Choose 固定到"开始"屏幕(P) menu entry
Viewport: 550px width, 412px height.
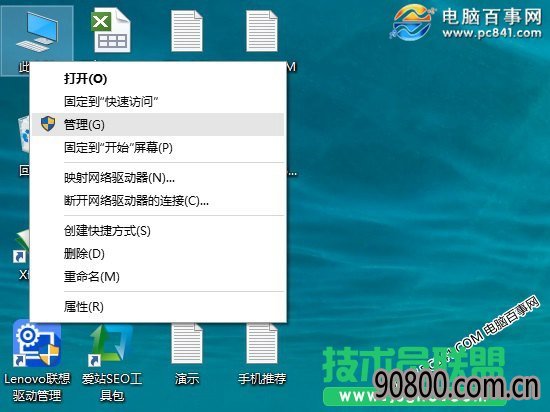pos(158,148)
